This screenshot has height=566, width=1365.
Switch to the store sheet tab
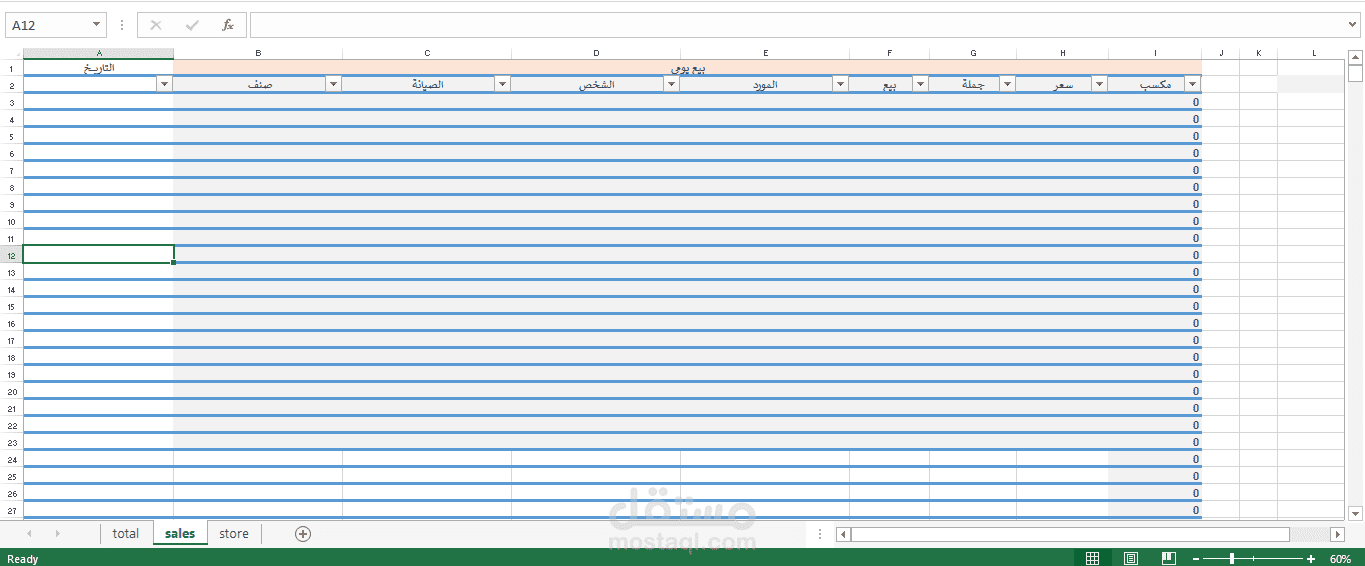[x=234, y=534]
